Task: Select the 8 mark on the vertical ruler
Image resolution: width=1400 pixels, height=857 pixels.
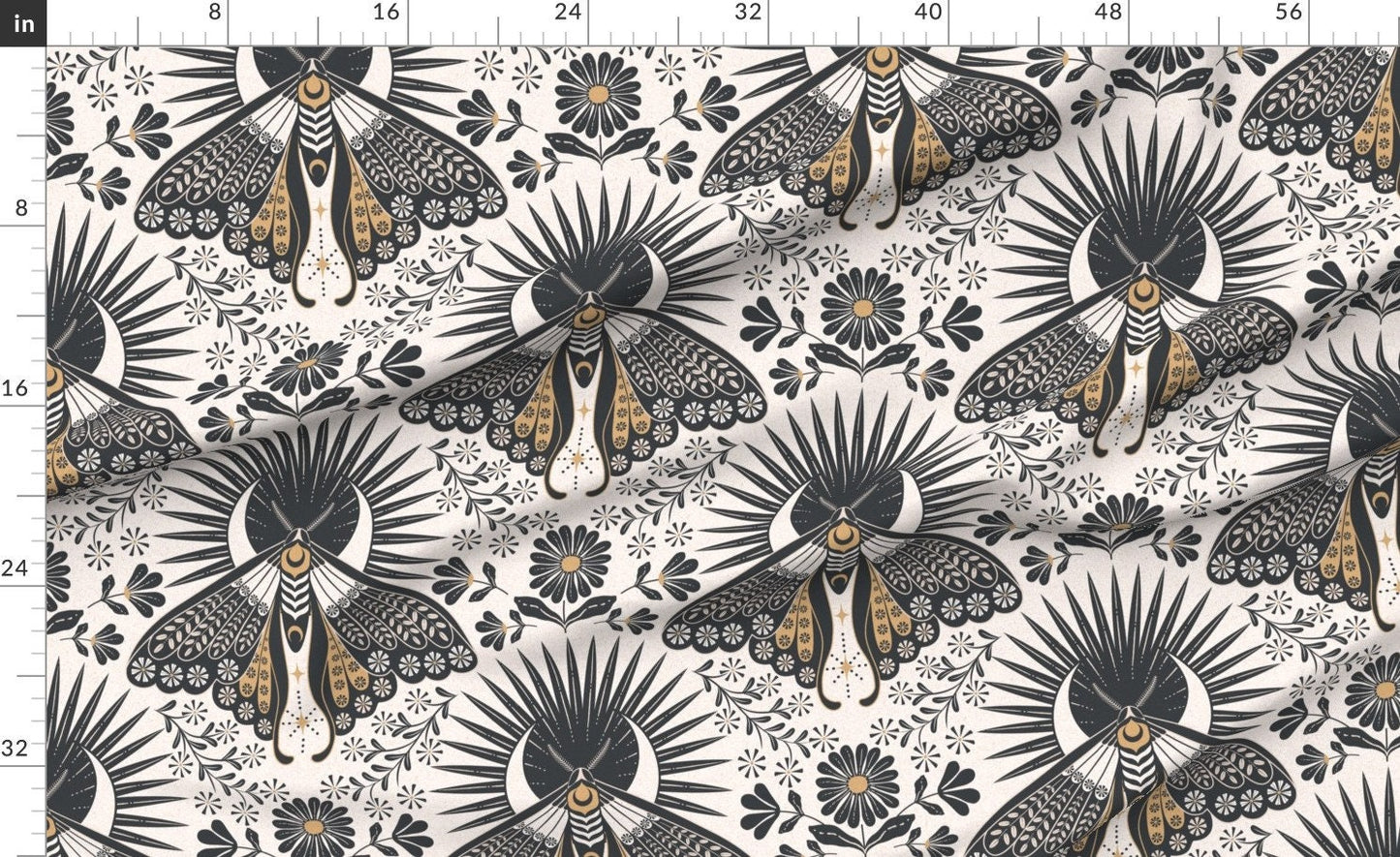Action: (20, 207)
